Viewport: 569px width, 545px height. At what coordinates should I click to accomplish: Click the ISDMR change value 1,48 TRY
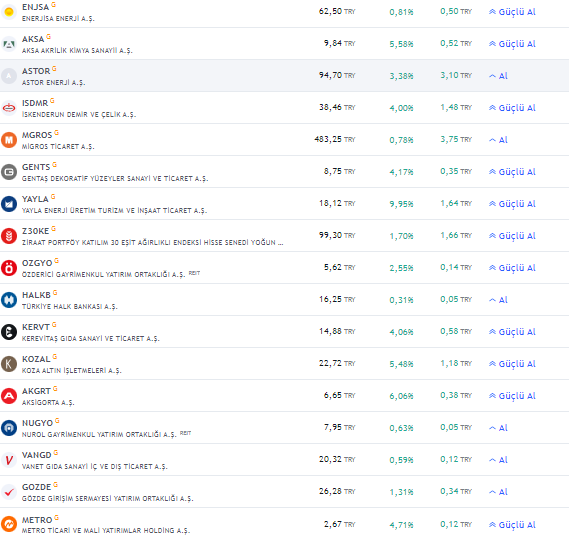pos(456,107)
